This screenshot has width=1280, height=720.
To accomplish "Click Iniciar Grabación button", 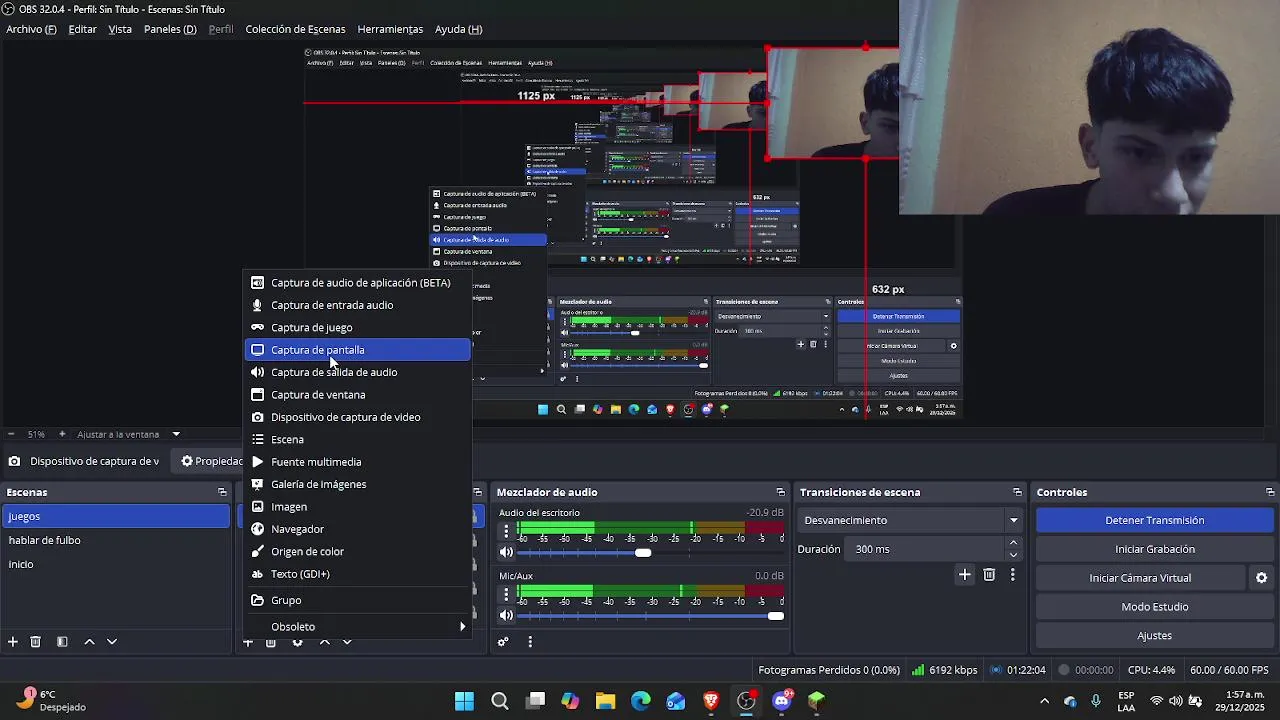I will click(x=1154, y=549).
